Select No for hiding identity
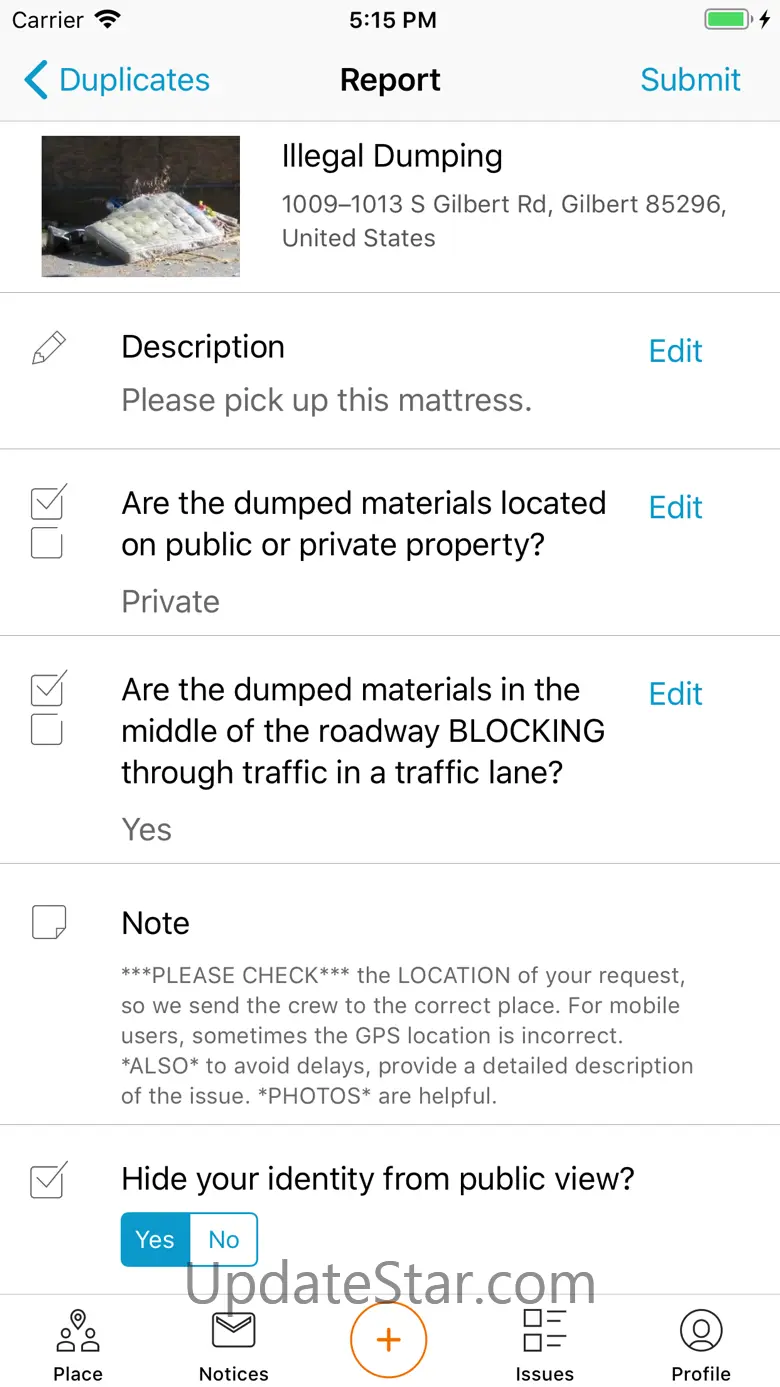This screenshot has height=1387, width=780. [x=224, y=1240]
